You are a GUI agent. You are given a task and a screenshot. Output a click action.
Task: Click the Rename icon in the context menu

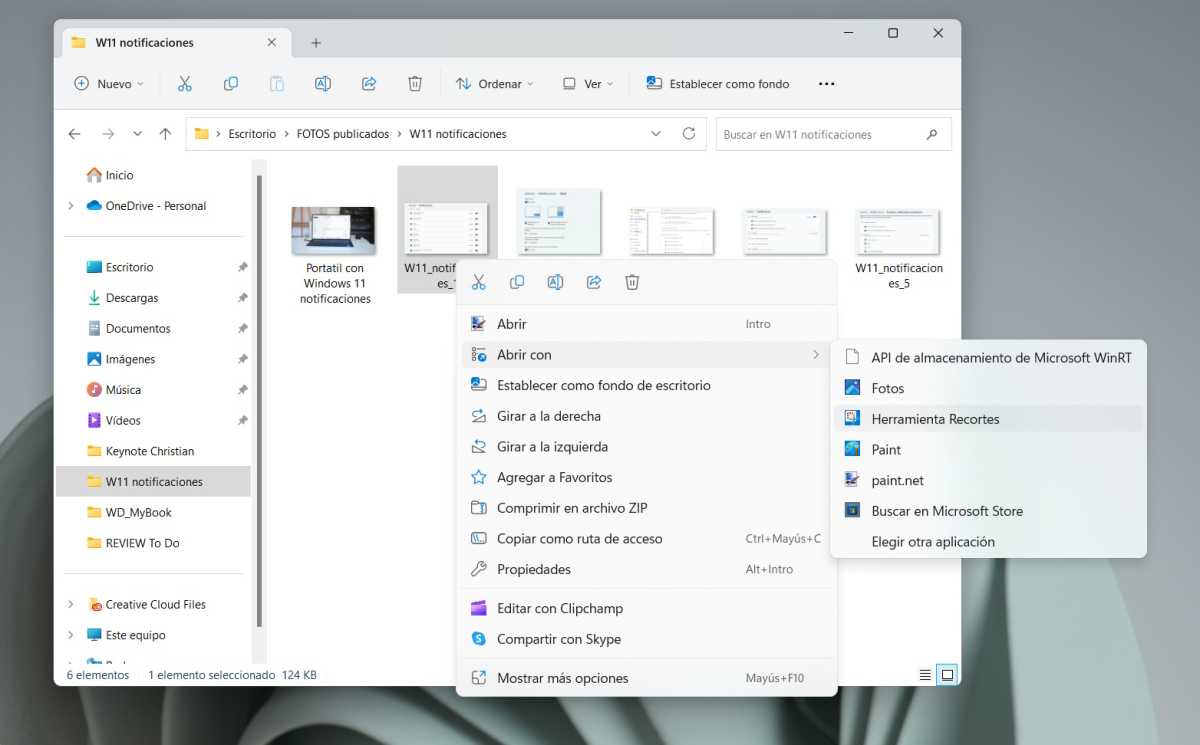coord(555,283)
